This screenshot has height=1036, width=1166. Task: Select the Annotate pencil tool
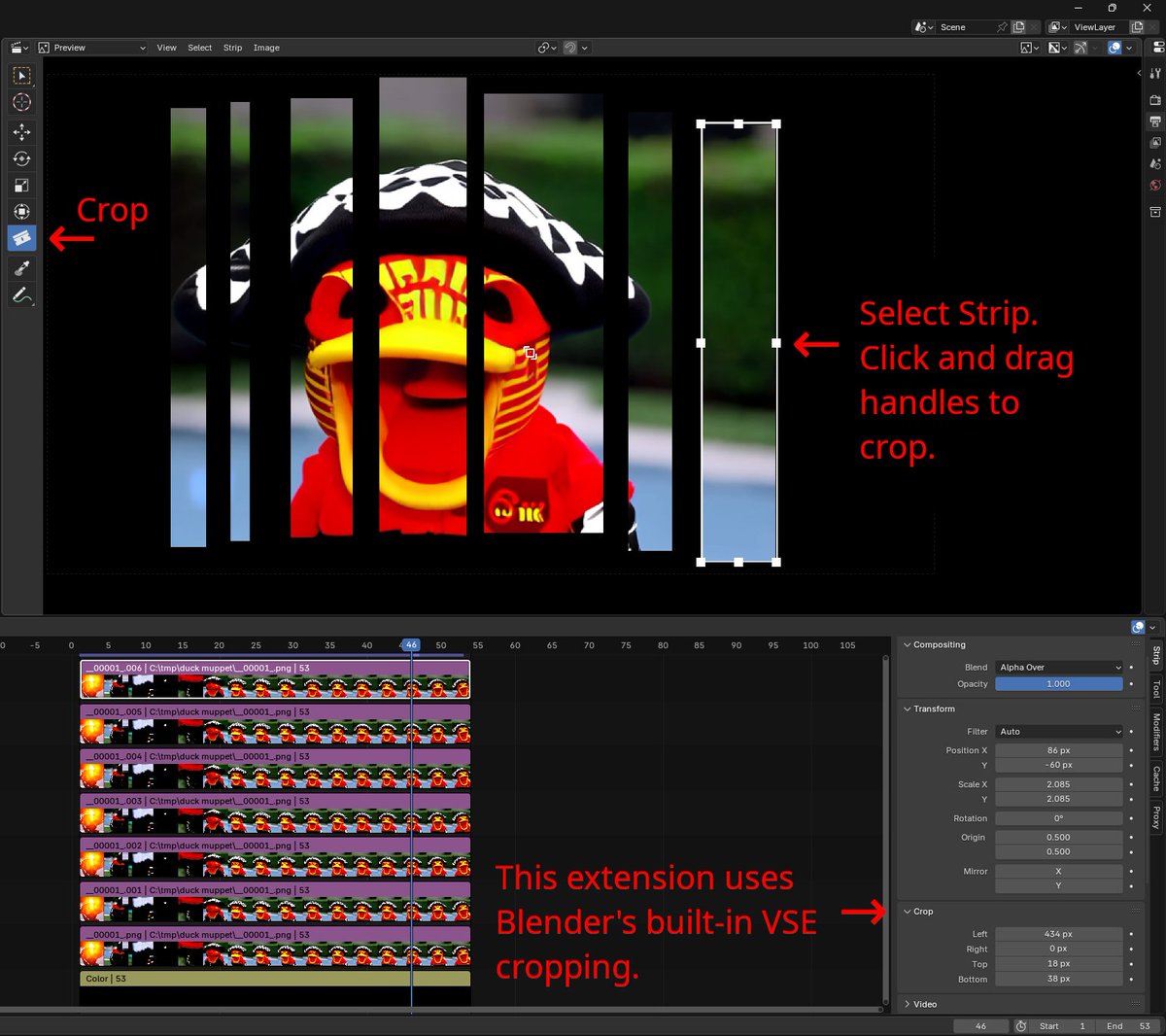click(x=21, y=294)
